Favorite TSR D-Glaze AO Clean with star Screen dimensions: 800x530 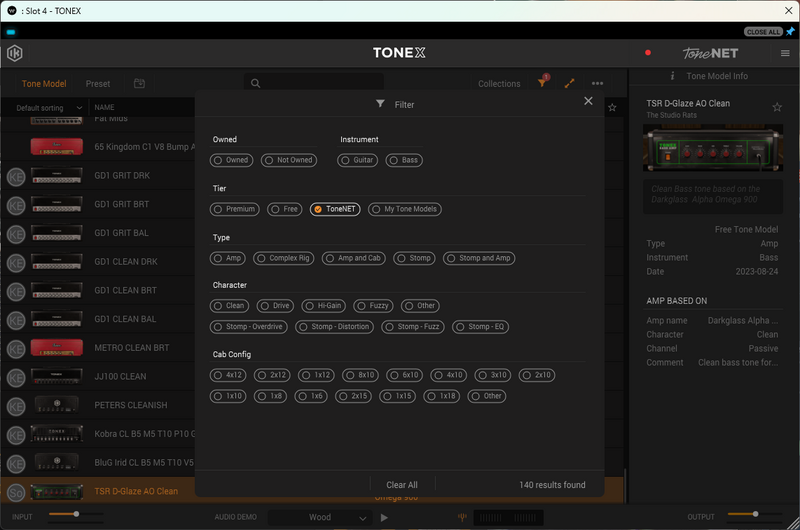[777, 107]
